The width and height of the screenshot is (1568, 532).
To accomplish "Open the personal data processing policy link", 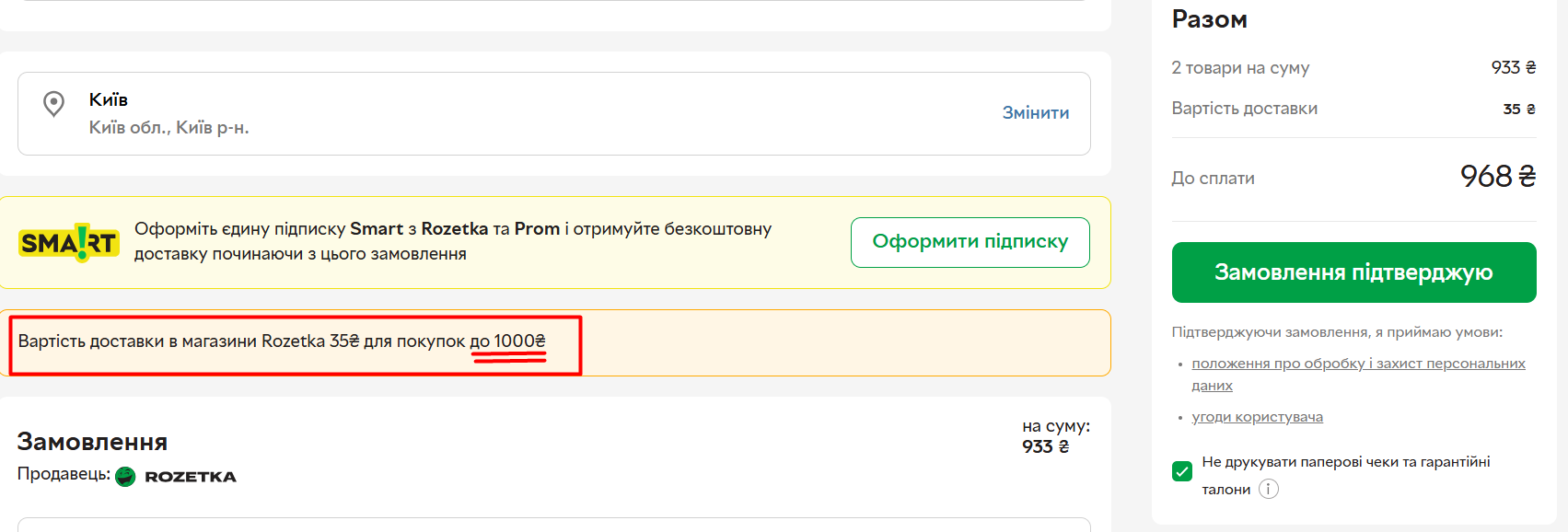I will click(1358, 364).
